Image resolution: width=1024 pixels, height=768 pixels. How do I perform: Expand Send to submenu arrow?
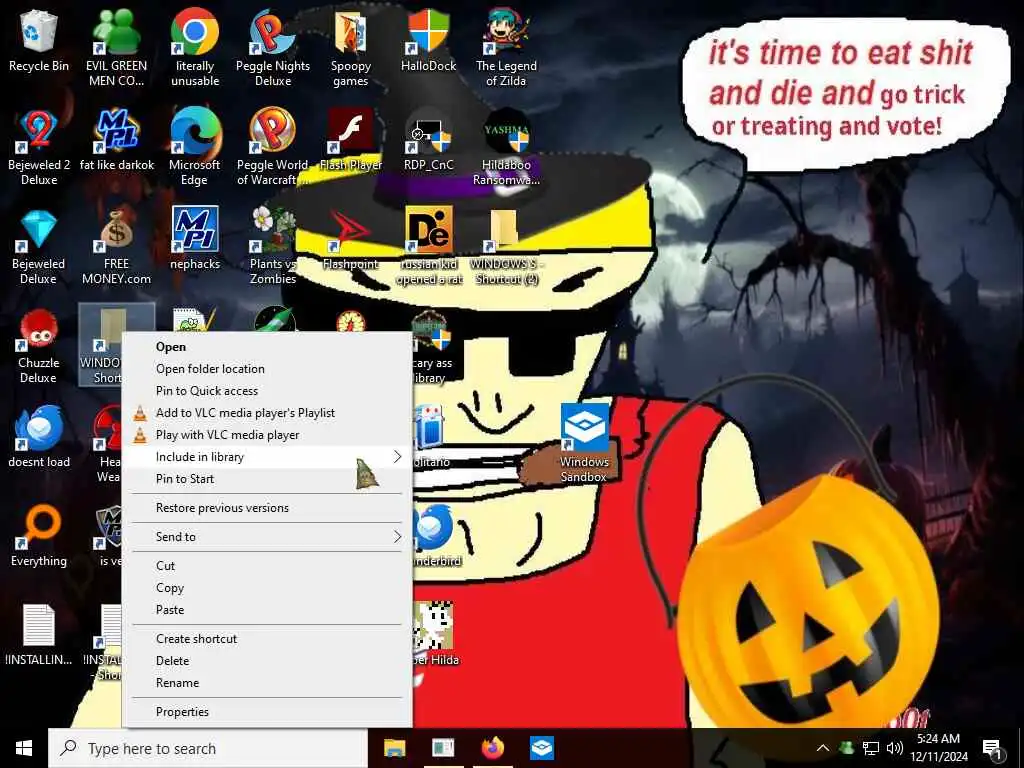[397, 537]
